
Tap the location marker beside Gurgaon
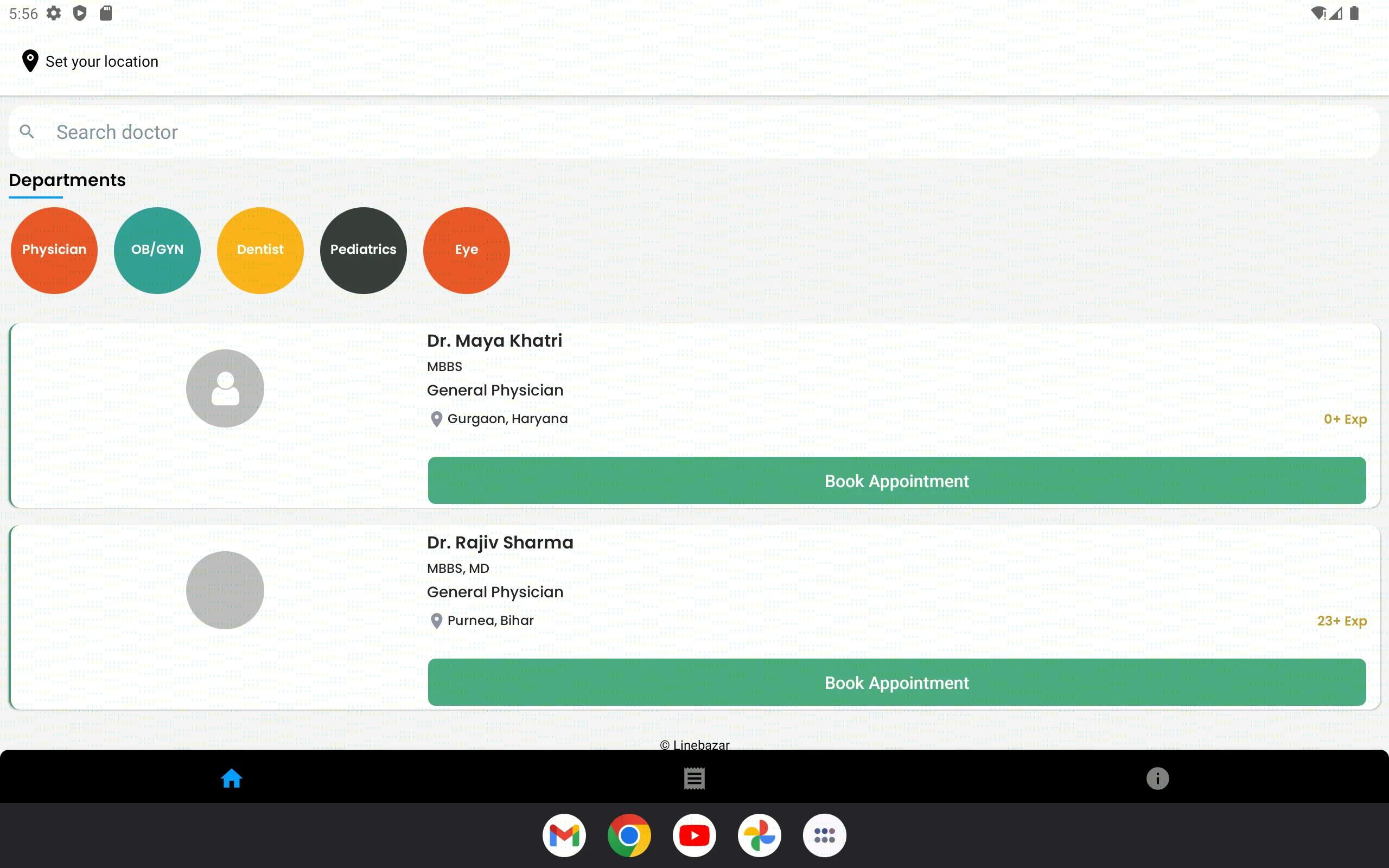(x=436, y=419)
